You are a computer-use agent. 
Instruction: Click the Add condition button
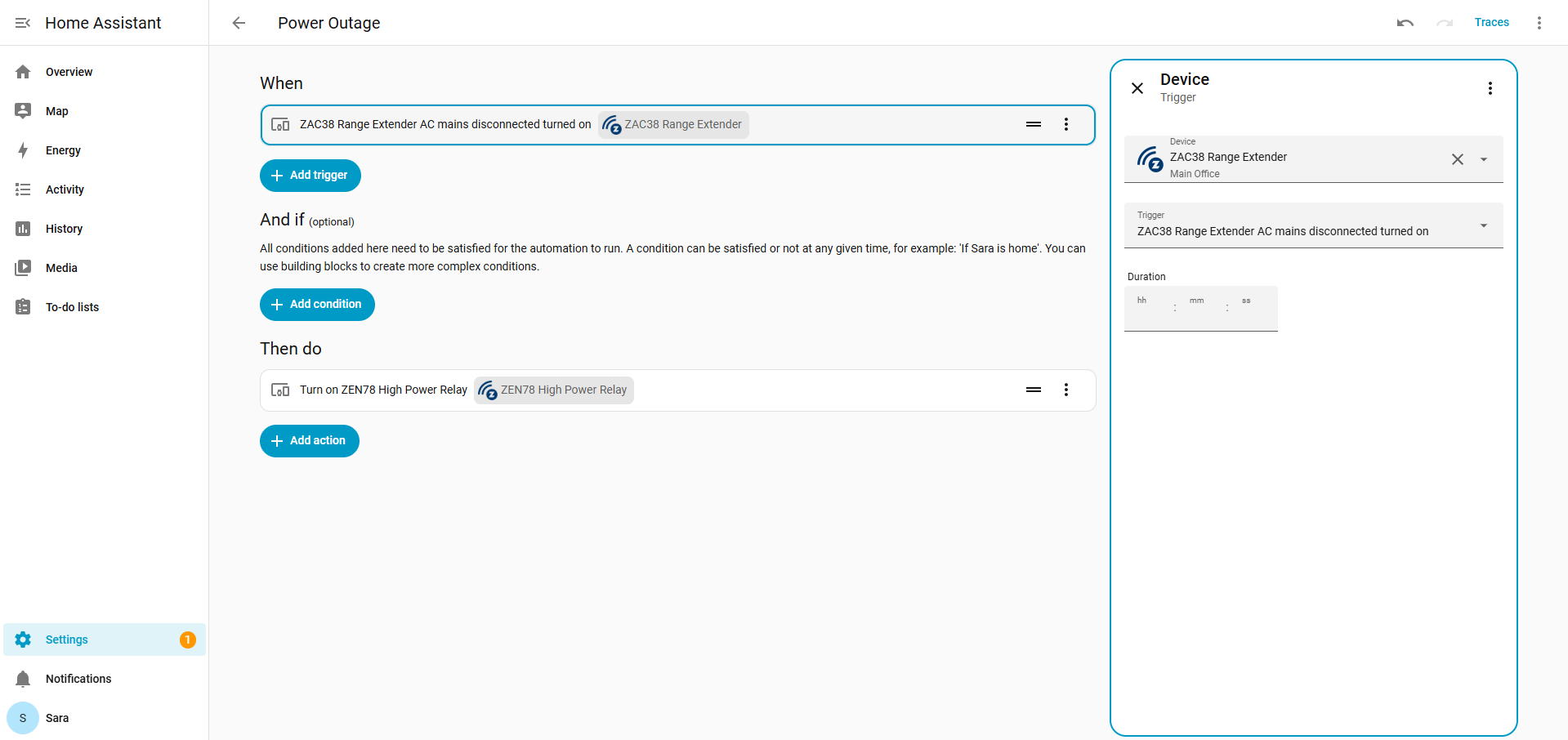coord(317,305)
